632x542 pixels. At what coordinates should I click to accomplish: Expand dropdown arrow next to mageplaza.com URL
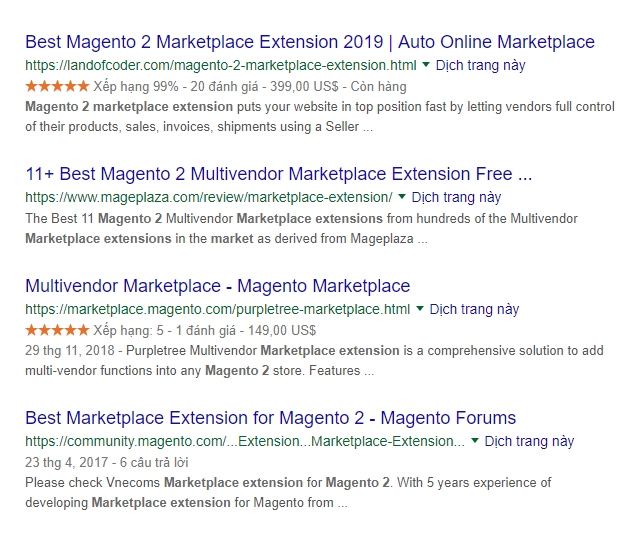(402, 197)
